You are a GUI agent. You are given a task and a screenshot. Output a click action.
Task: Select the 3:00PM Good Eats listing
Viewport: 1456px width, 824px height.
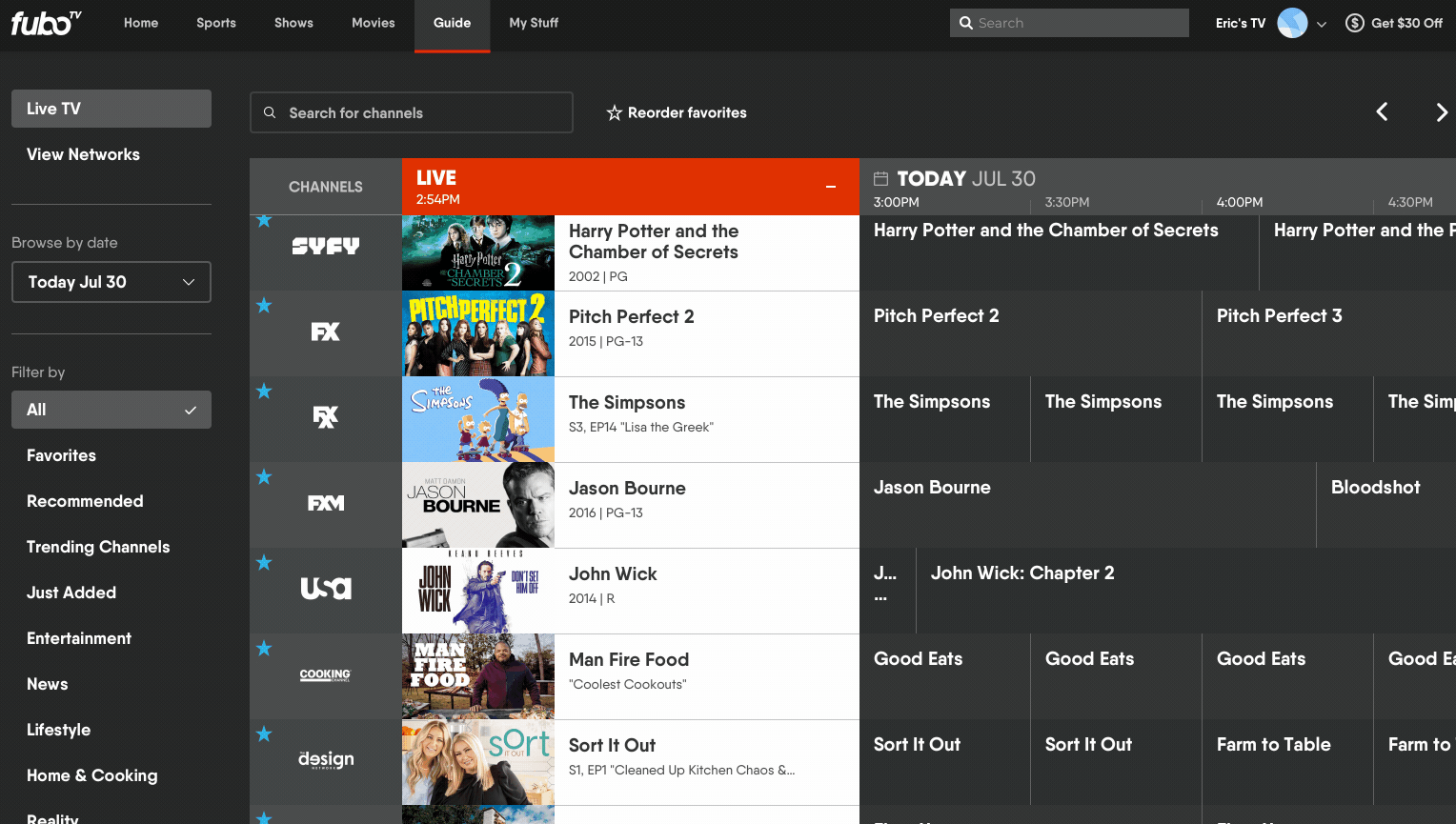click(x=944, y=676)
